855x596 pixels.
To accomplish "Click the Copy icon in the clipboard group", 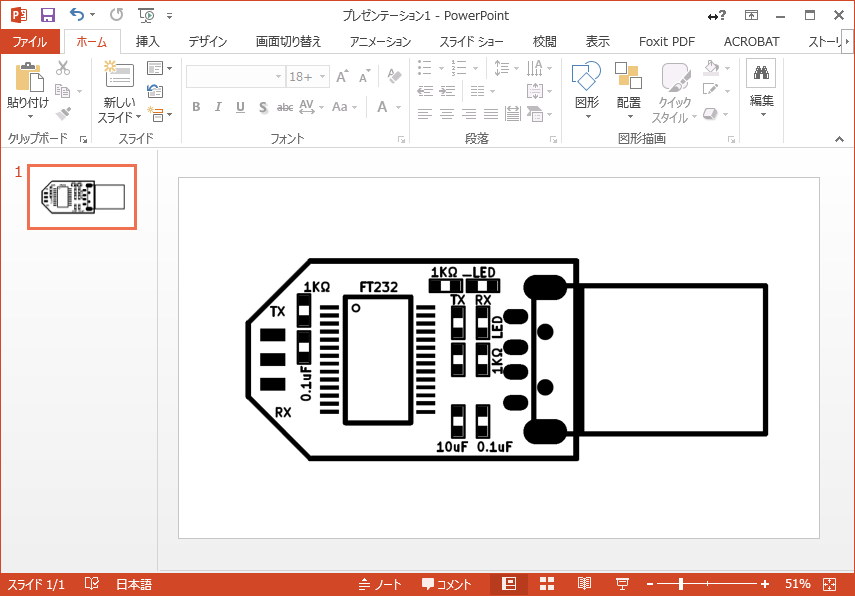I will click(63, 91).
